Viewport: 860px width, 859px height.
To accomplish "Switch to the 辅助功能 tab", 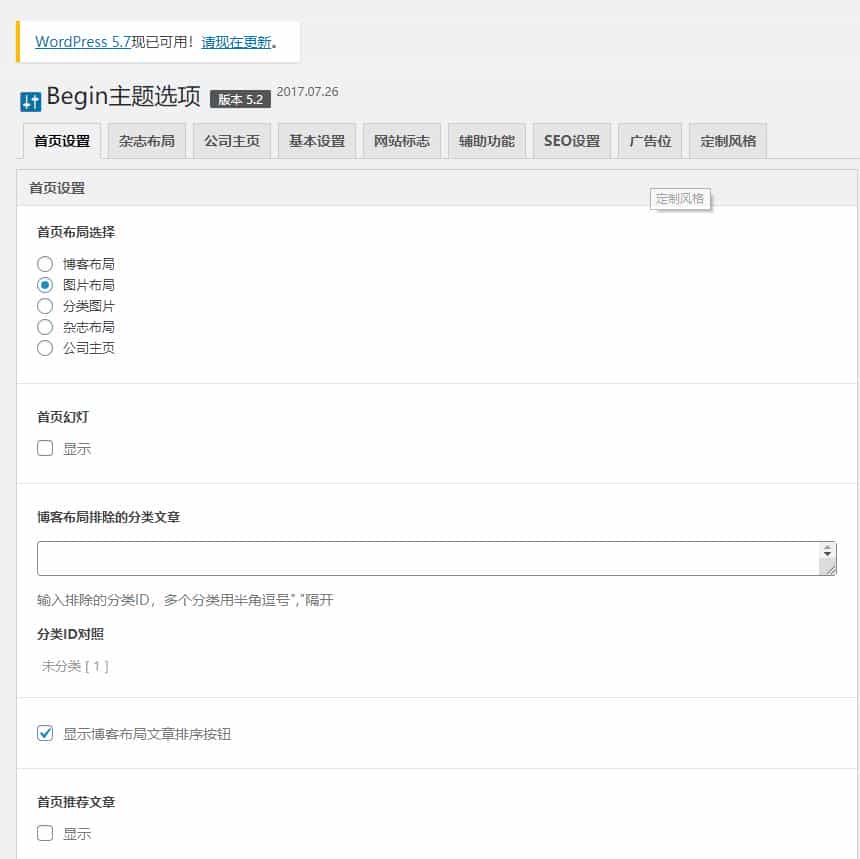I will click(x=486, y=140).
